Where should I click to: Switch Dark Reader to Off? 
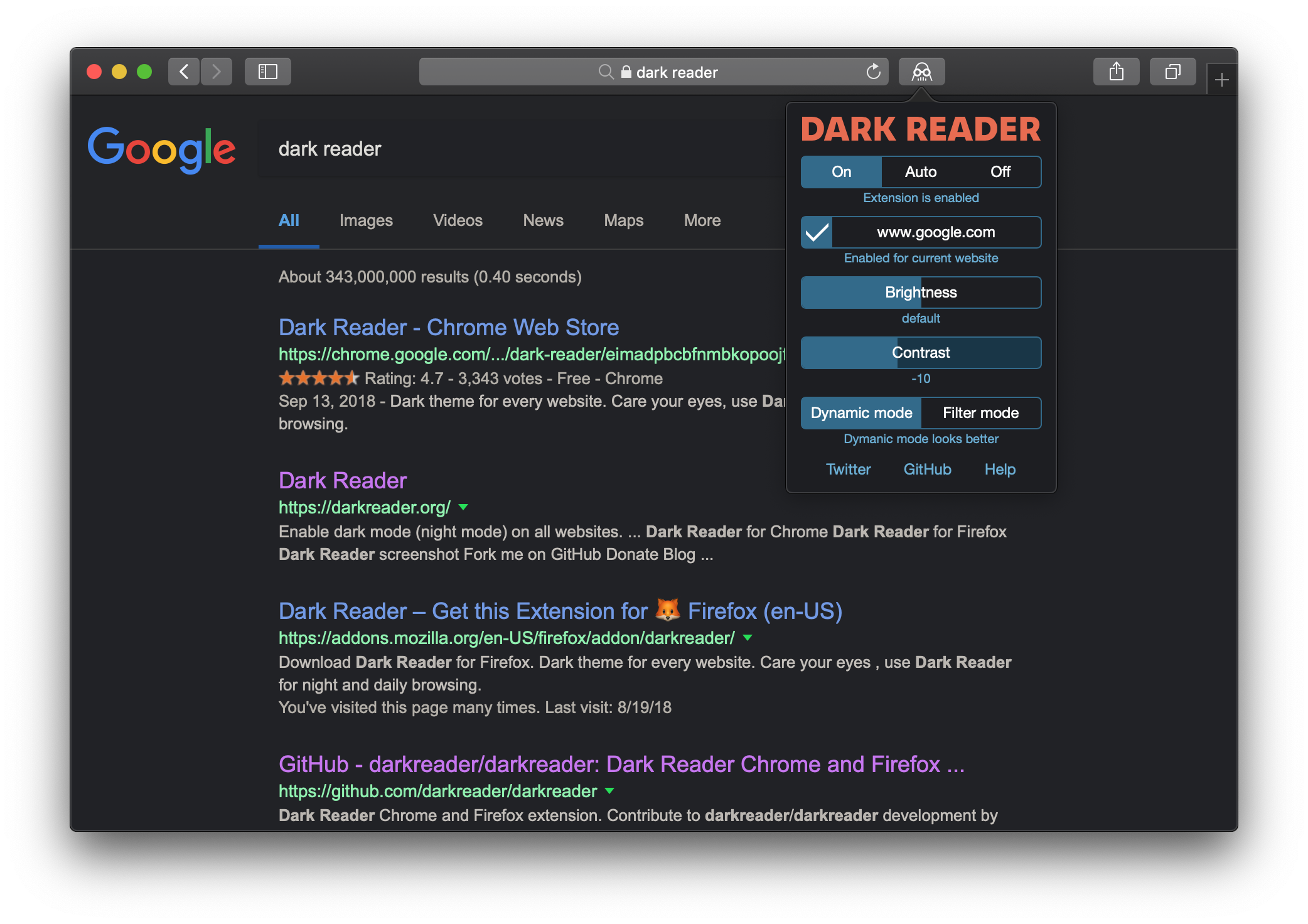(x=1000, y=172)
